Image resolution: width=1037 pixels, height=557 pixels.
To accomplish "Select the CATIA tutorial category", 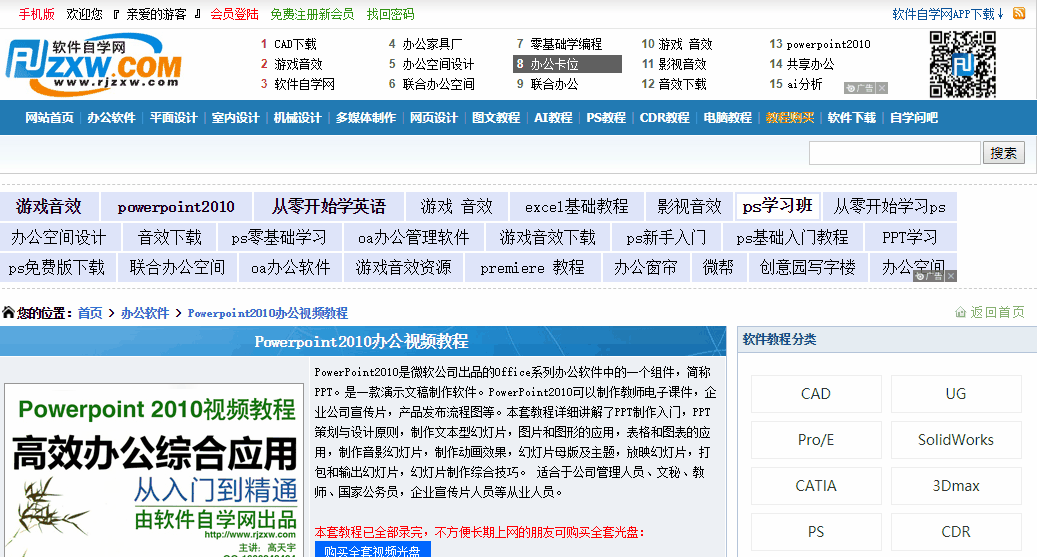I will click(x=816, y=486).
